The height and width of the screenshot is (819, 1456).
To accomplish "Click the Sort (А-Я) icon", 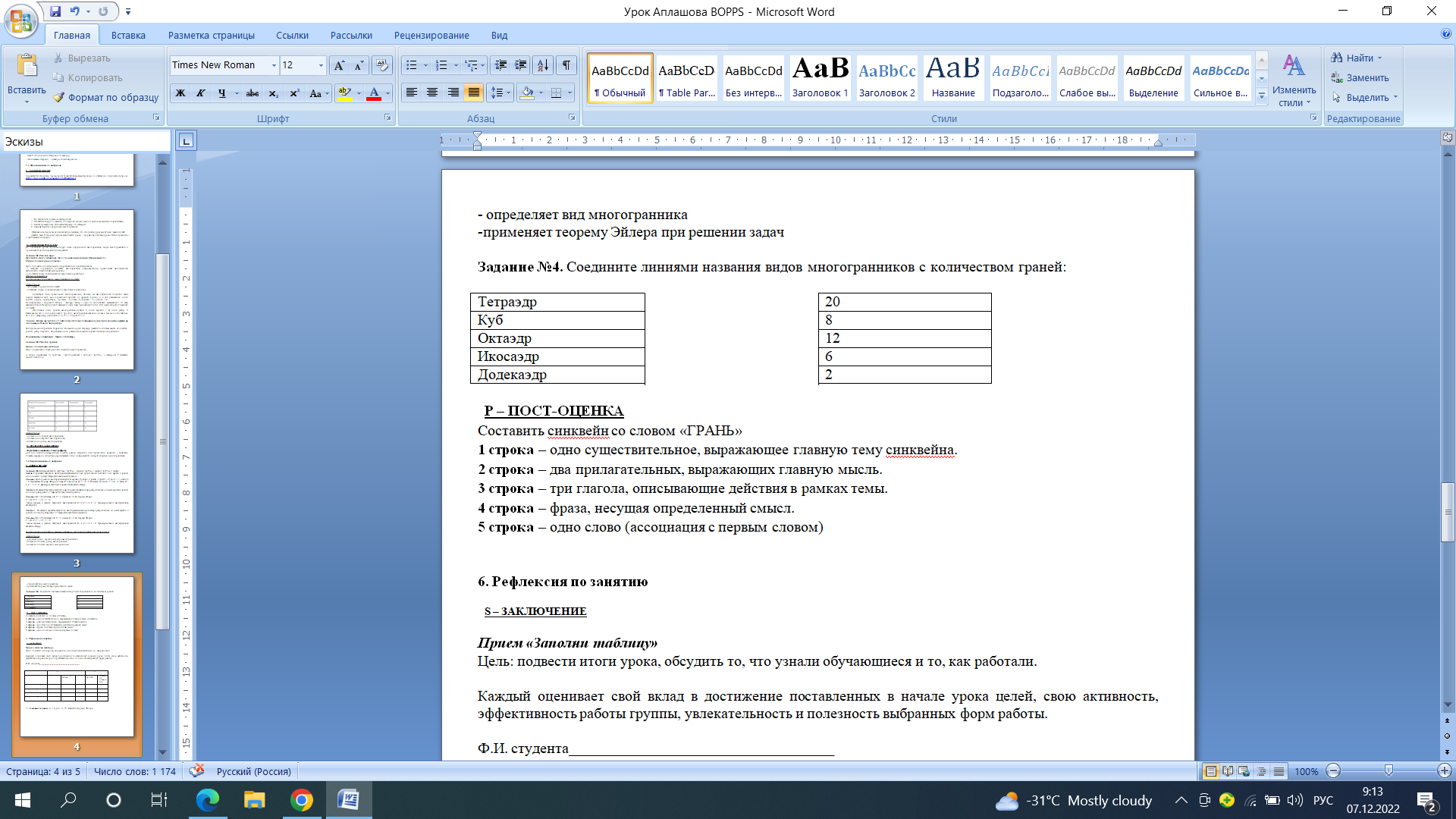I will coord(542,65).
